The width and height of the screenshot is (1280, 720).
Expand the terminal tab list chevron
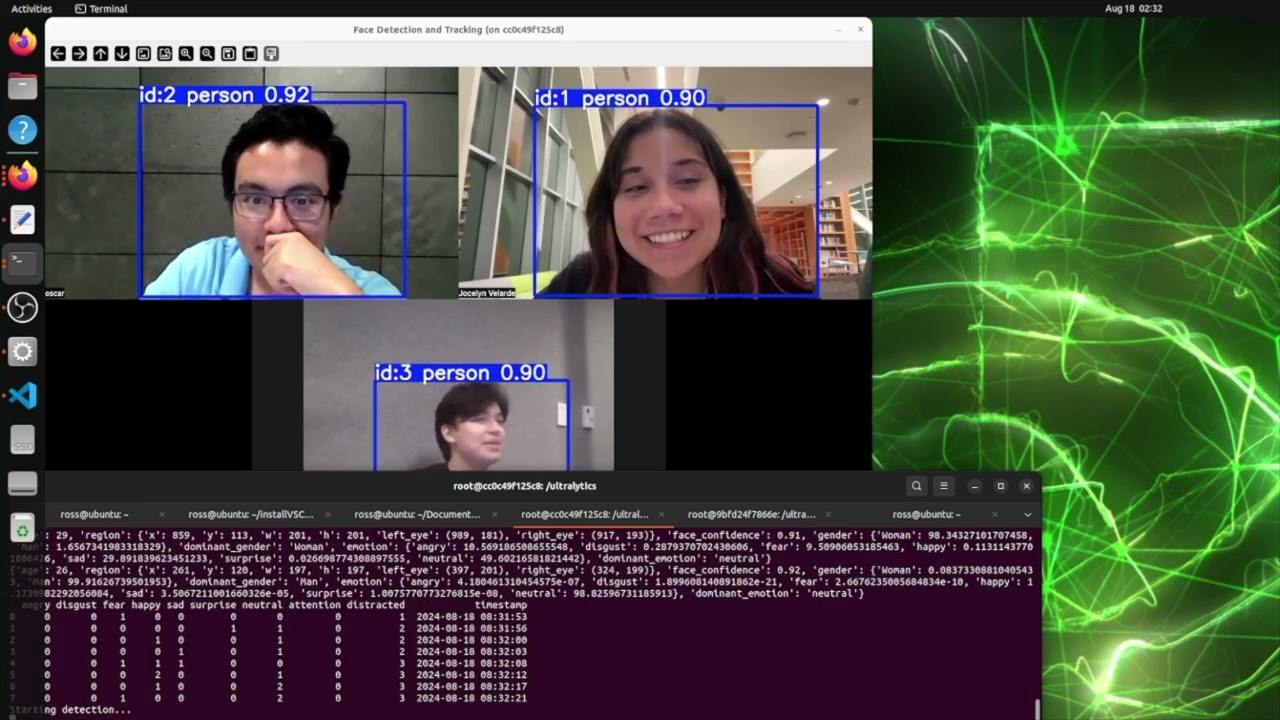click(1027, 514)
